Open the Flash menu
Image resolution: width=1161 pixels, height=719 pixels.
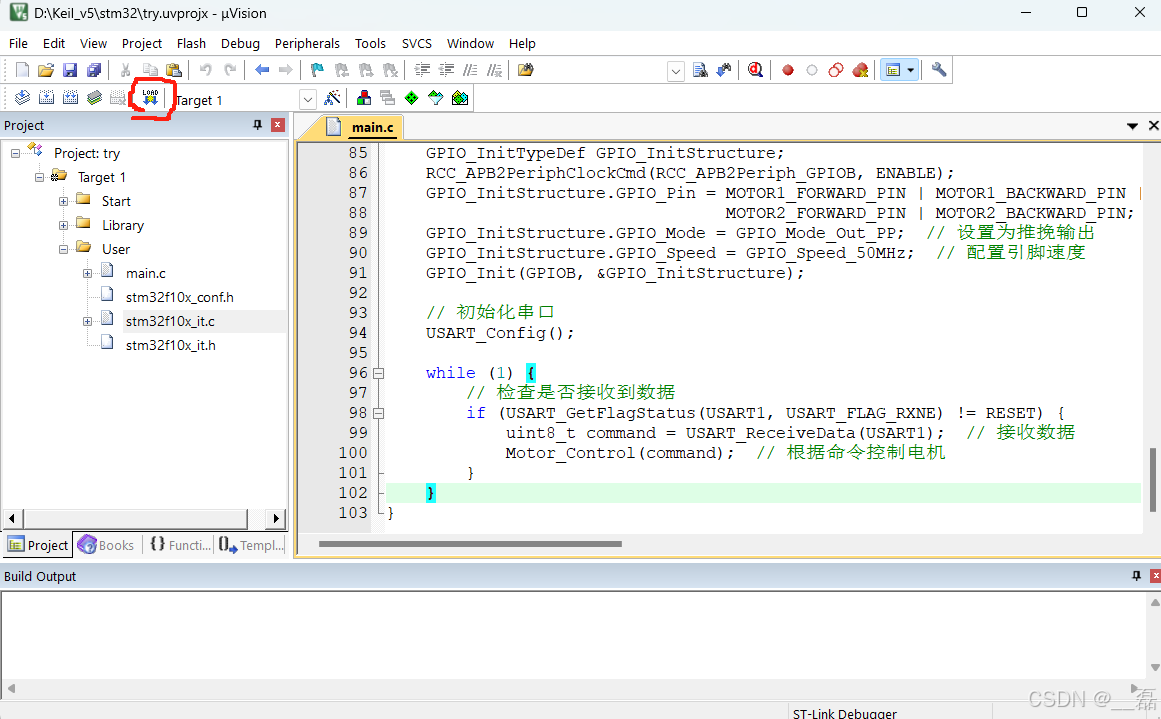click(191, 44)
